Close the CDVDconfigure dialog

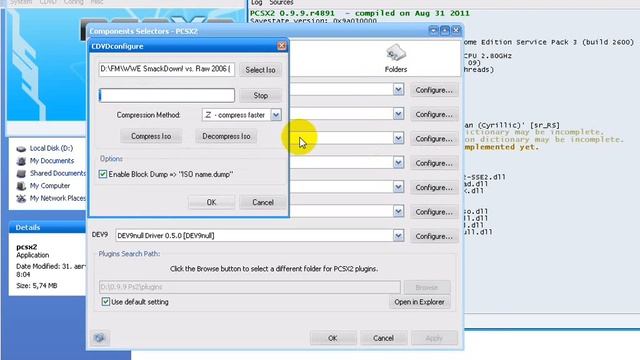coord(282,46)
